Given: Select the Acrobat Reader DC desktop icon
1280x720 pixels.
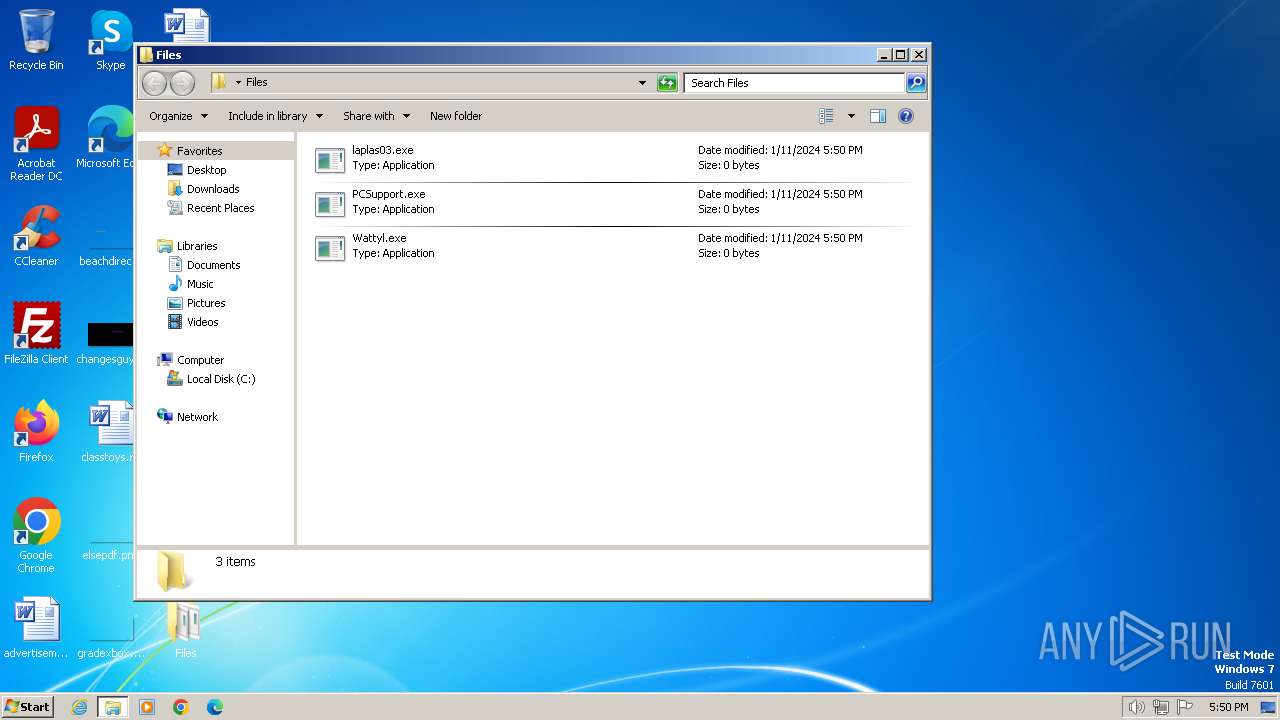Looking at the screenshot, I should [x=36, y=144].
